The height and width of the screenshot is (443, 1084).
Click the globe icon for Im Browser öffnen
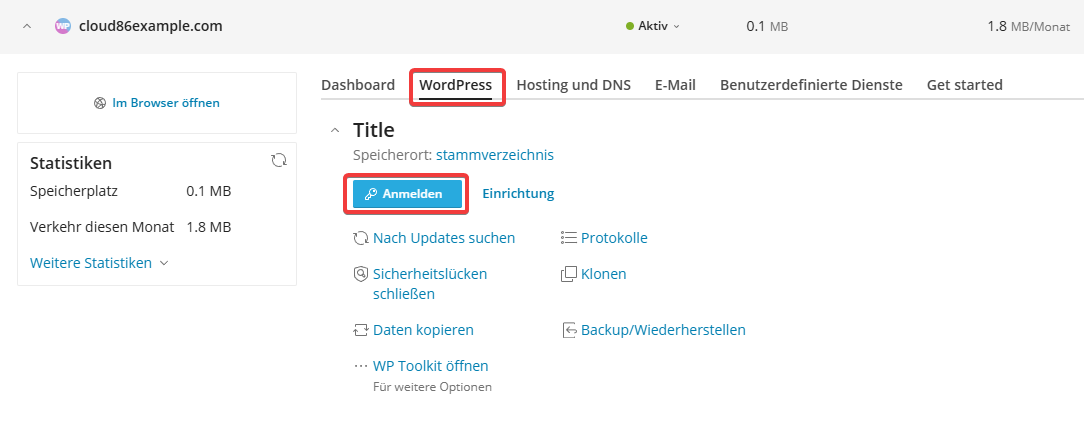coord(100,103)
